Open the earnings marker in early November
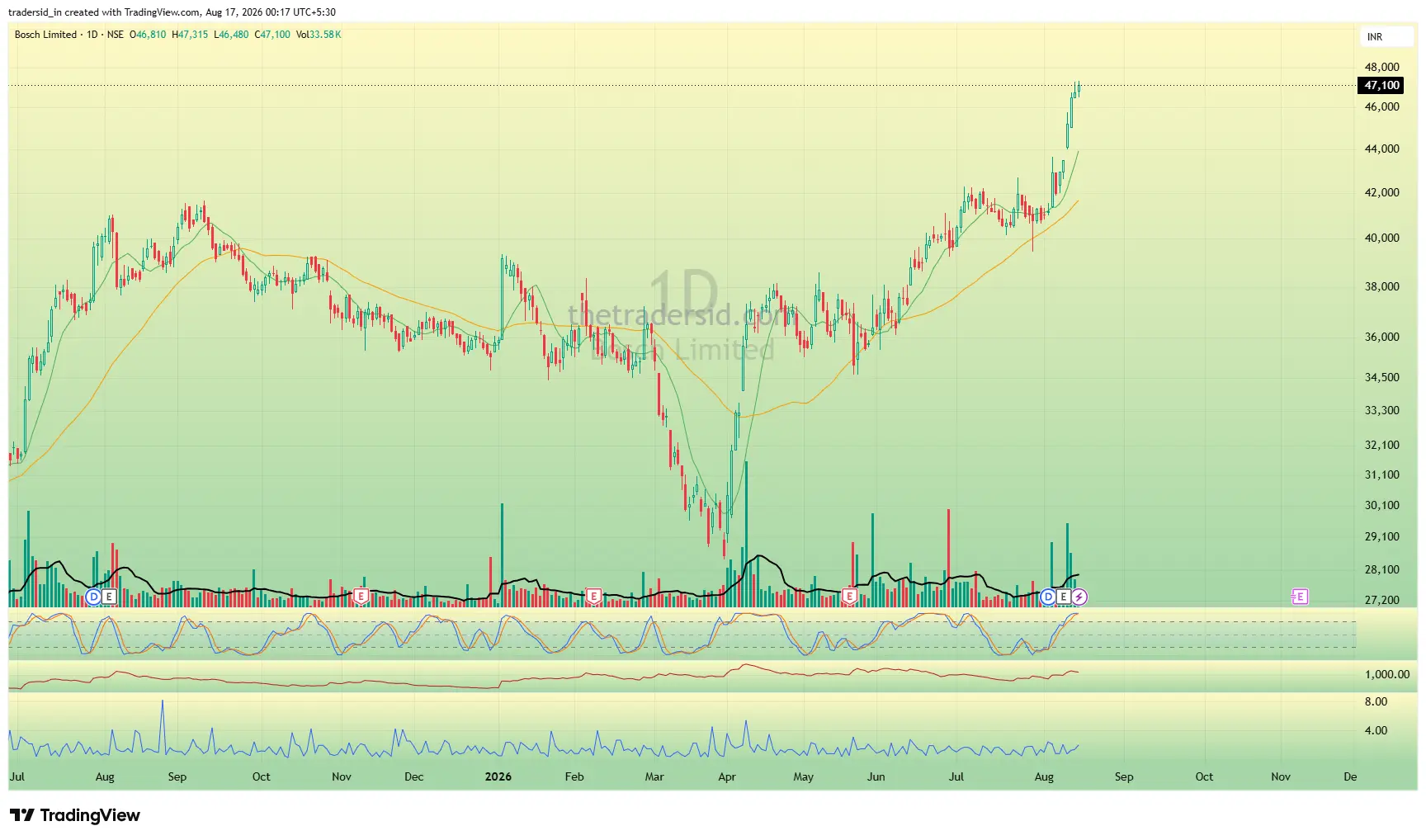Image resolution: width=1426 pixels, height=840 pixels. point(361,596)
